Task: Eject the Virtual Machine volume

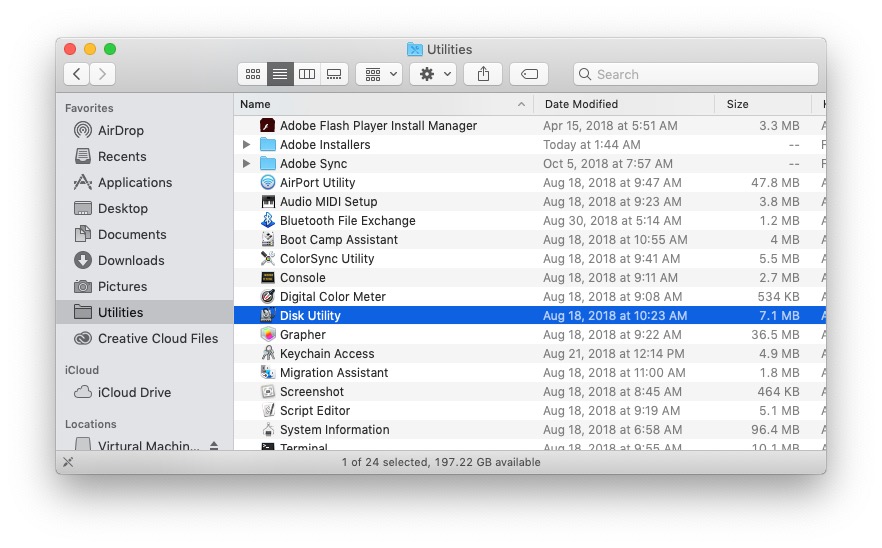Action: tap(214, 446)
